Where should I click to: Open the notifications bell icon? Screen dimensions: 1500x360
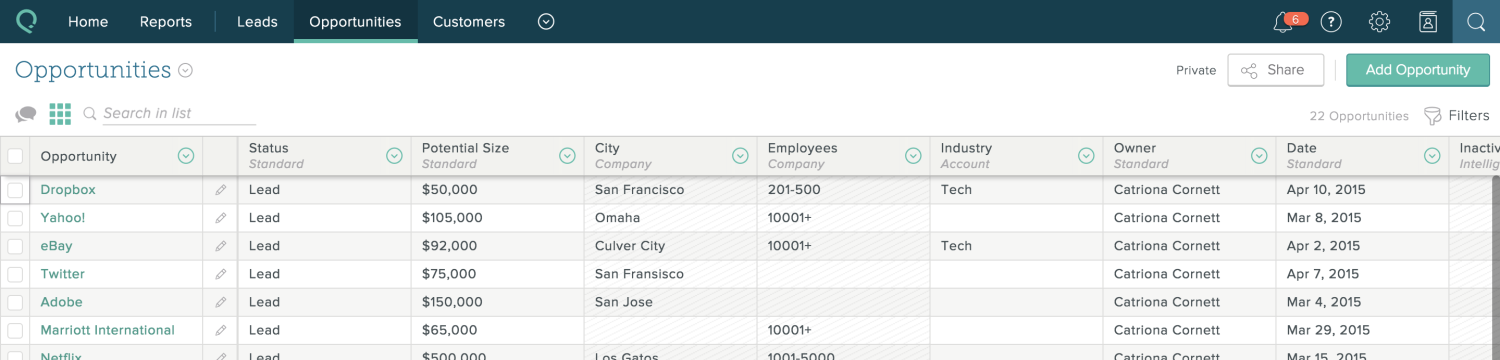pos(1282,22)
